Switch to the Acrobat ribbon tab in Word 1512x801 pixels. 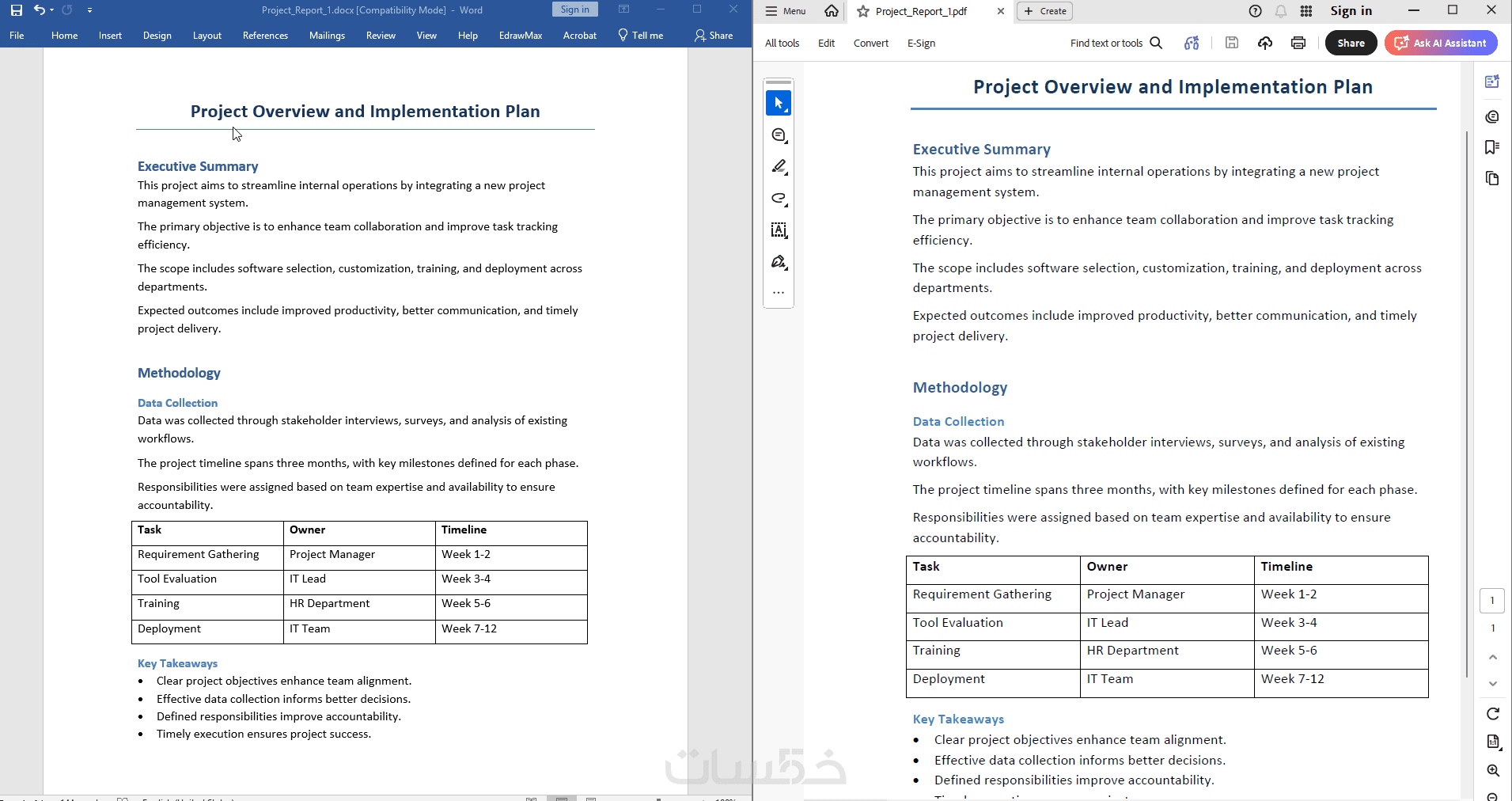point(580,36)
